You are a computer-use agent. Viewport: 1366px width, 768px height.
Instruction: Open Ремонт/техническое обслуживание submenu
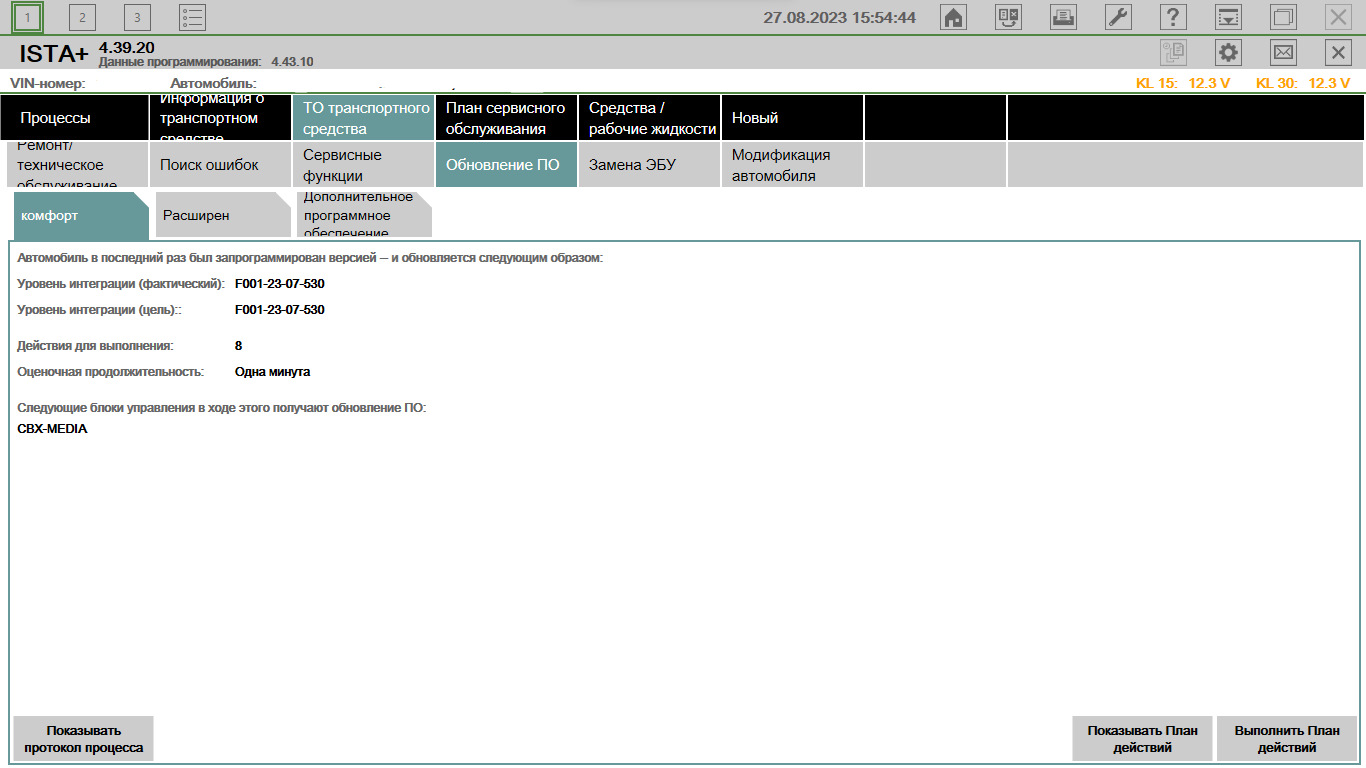(78, 165)
